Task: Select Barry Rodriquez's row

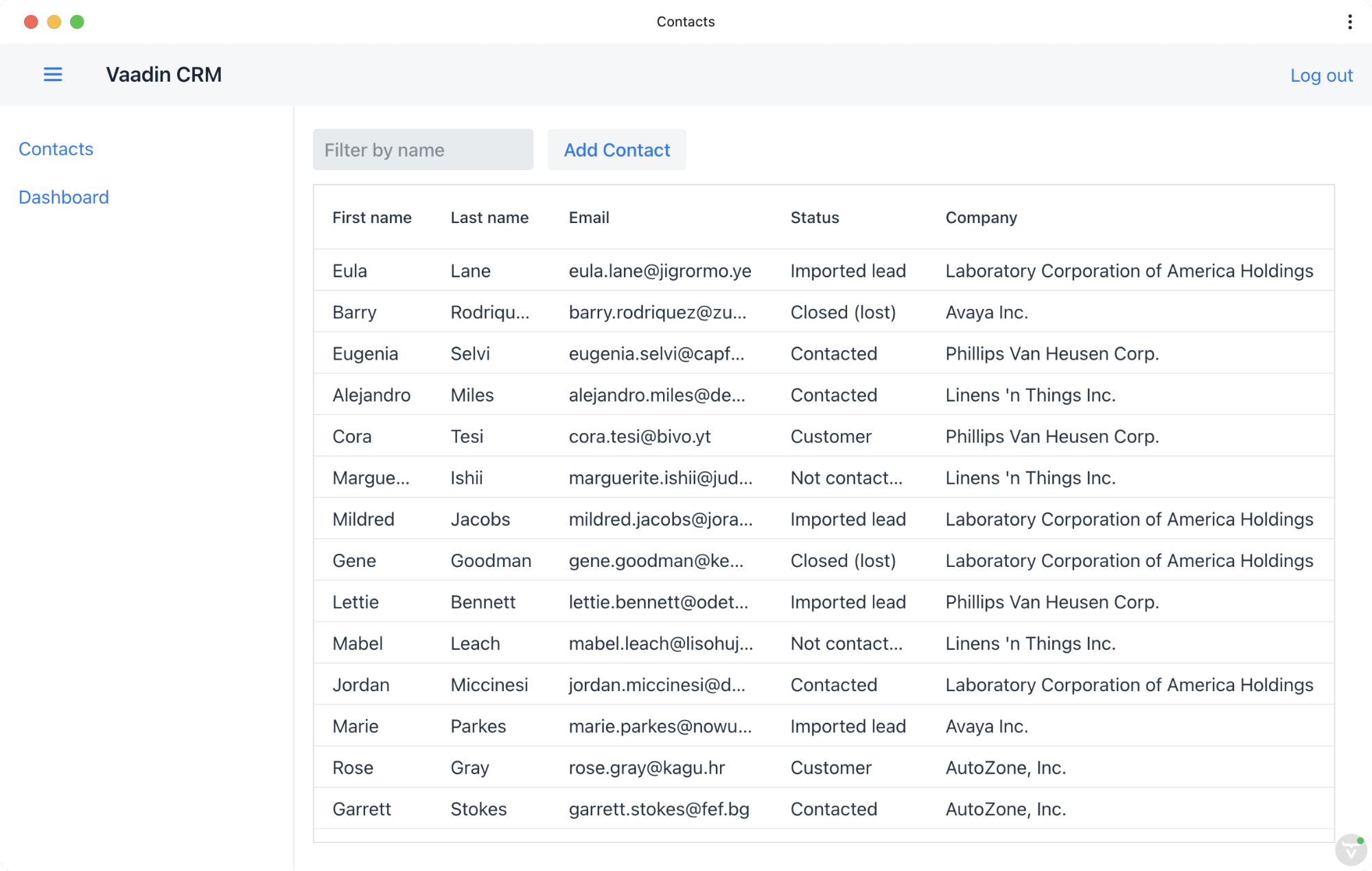Action: click(x=823, y=312)
